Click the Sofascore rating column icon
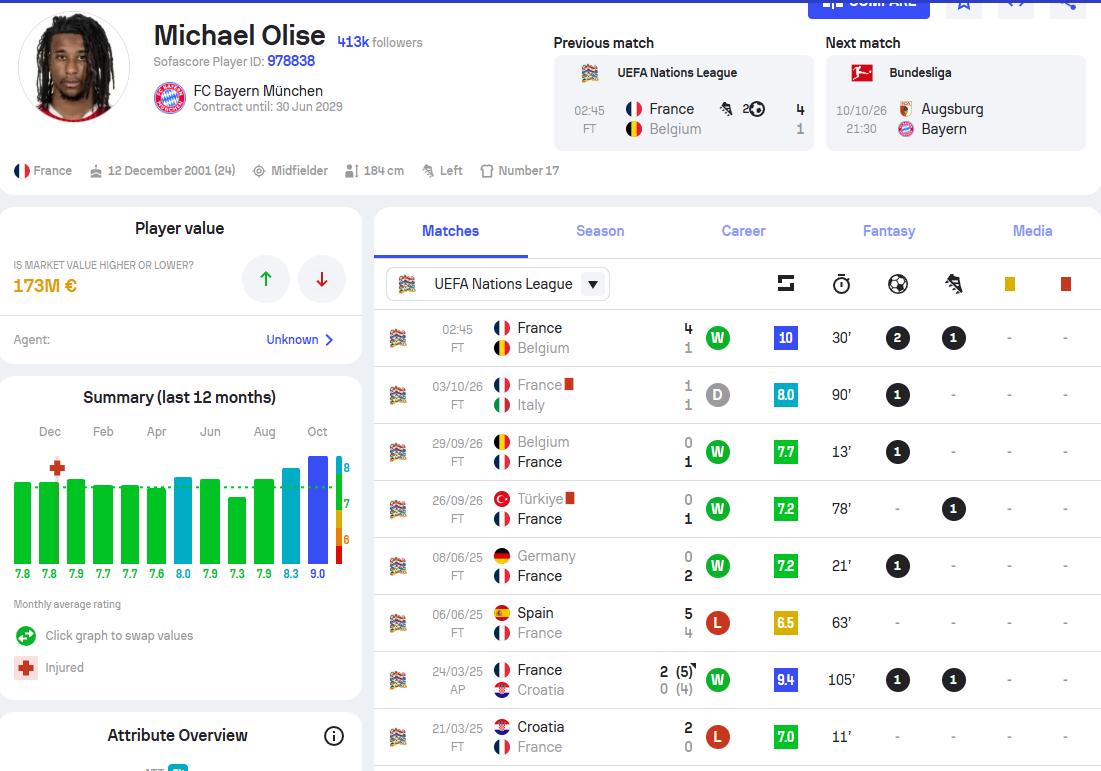The width and height of the screenshot is (1101, 771). click(786, 284)
